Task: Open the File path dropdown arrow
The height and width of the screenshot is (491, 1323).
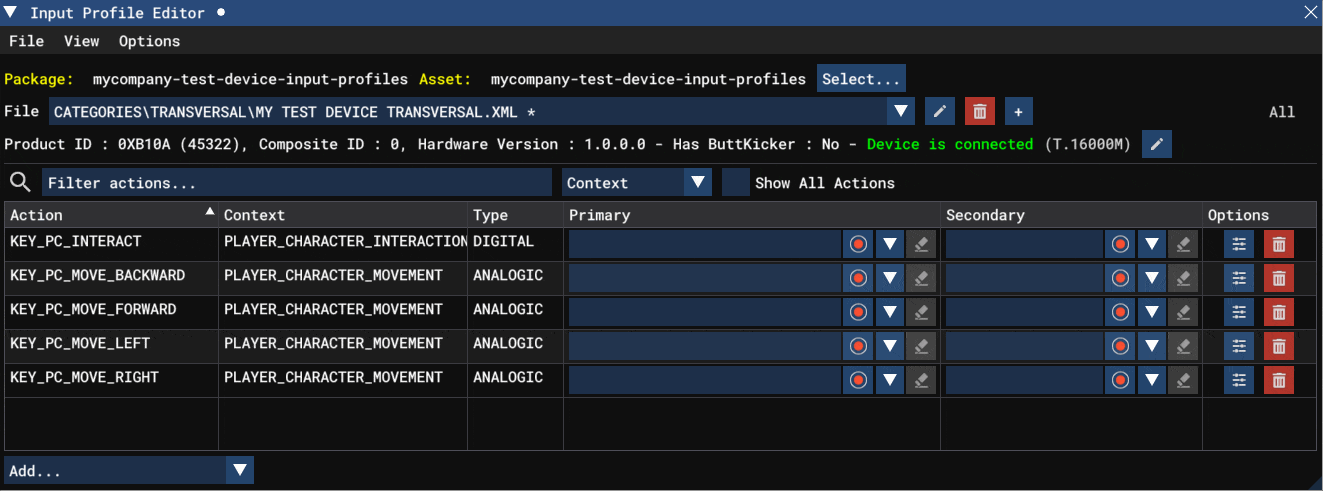Action: point(901,111)
